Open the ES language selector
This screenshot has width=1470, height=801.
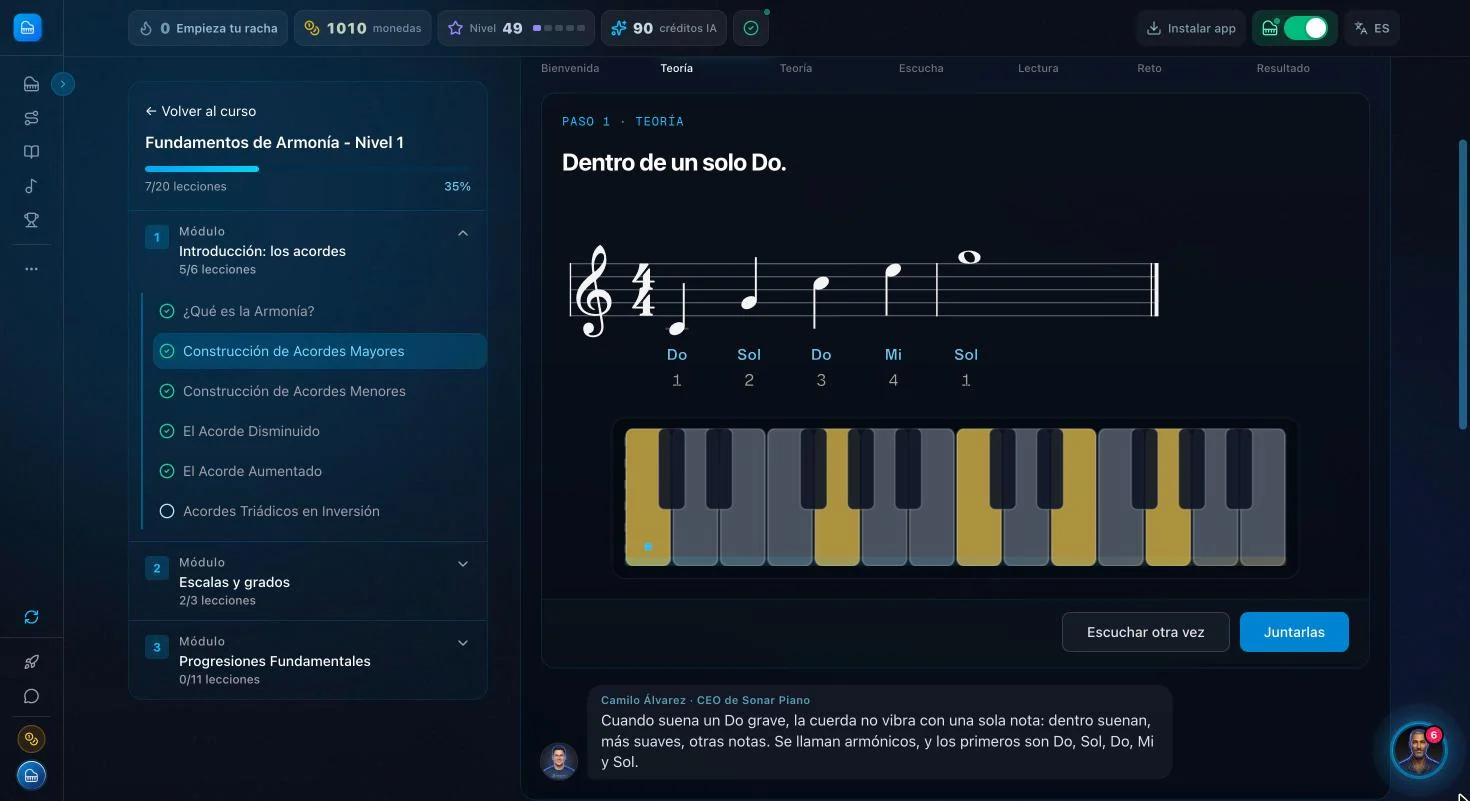[x=1371, y=28]
